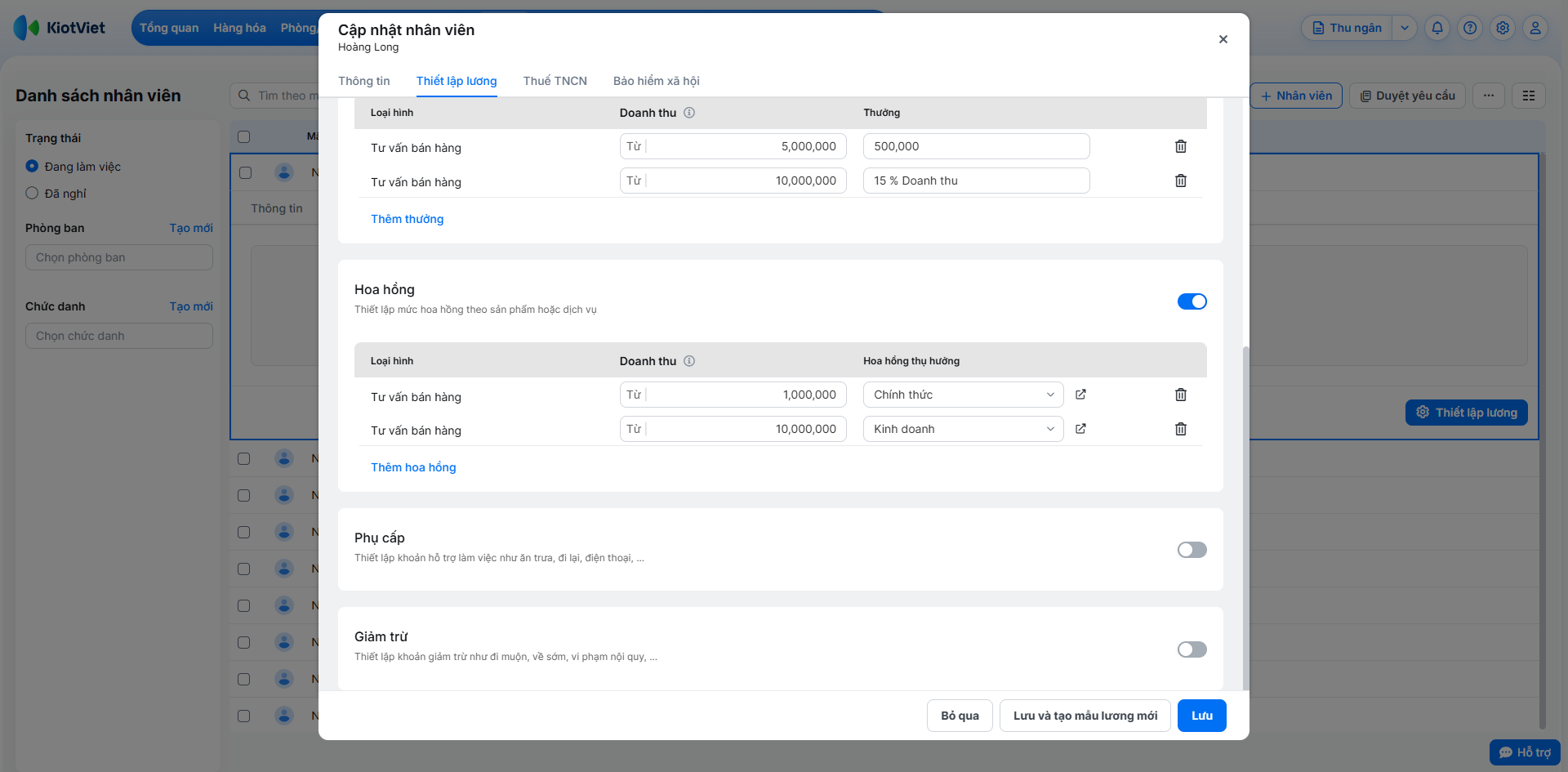Show Doanh thu info tooltip in bonus table
The height and width of the screenshot is (772, 1568).
point(689,113)
